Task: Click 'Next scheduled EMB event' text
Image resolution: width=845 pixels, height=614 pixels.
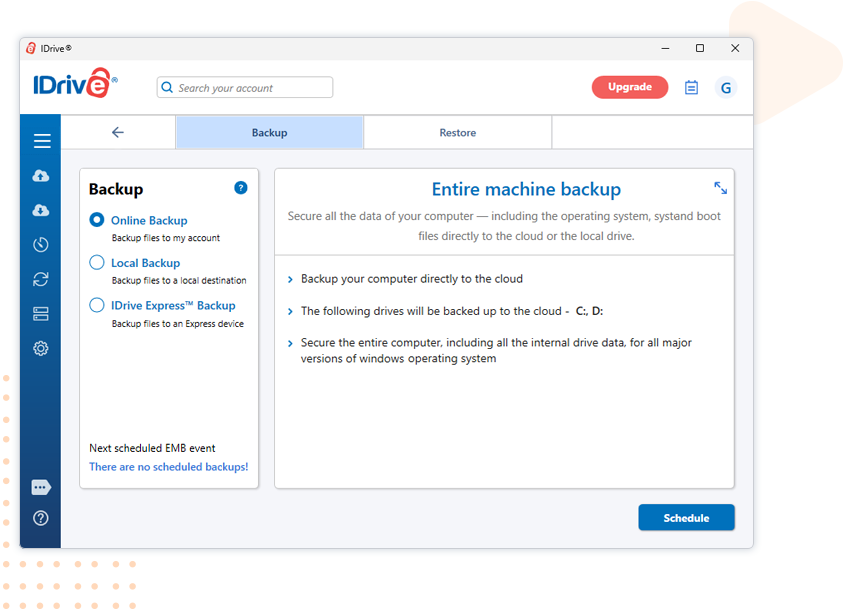Action: 152,448
